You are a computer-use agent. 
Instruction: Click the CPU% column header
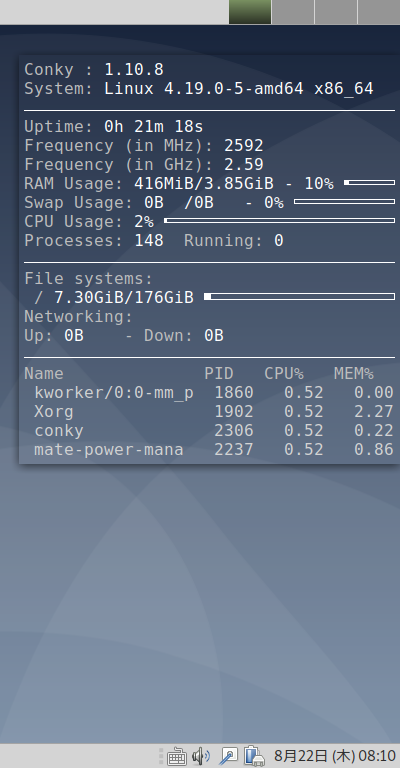284,374
